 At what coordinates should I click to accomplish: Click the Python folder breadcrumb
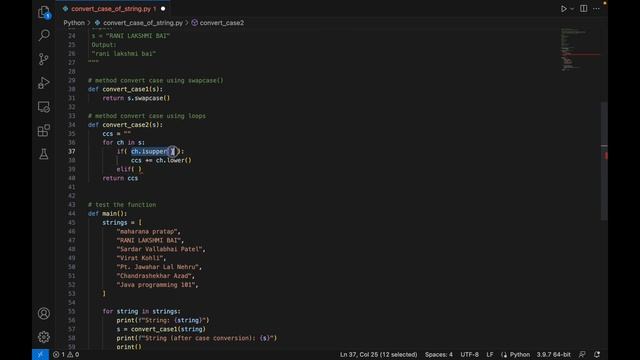pos(74,23)
